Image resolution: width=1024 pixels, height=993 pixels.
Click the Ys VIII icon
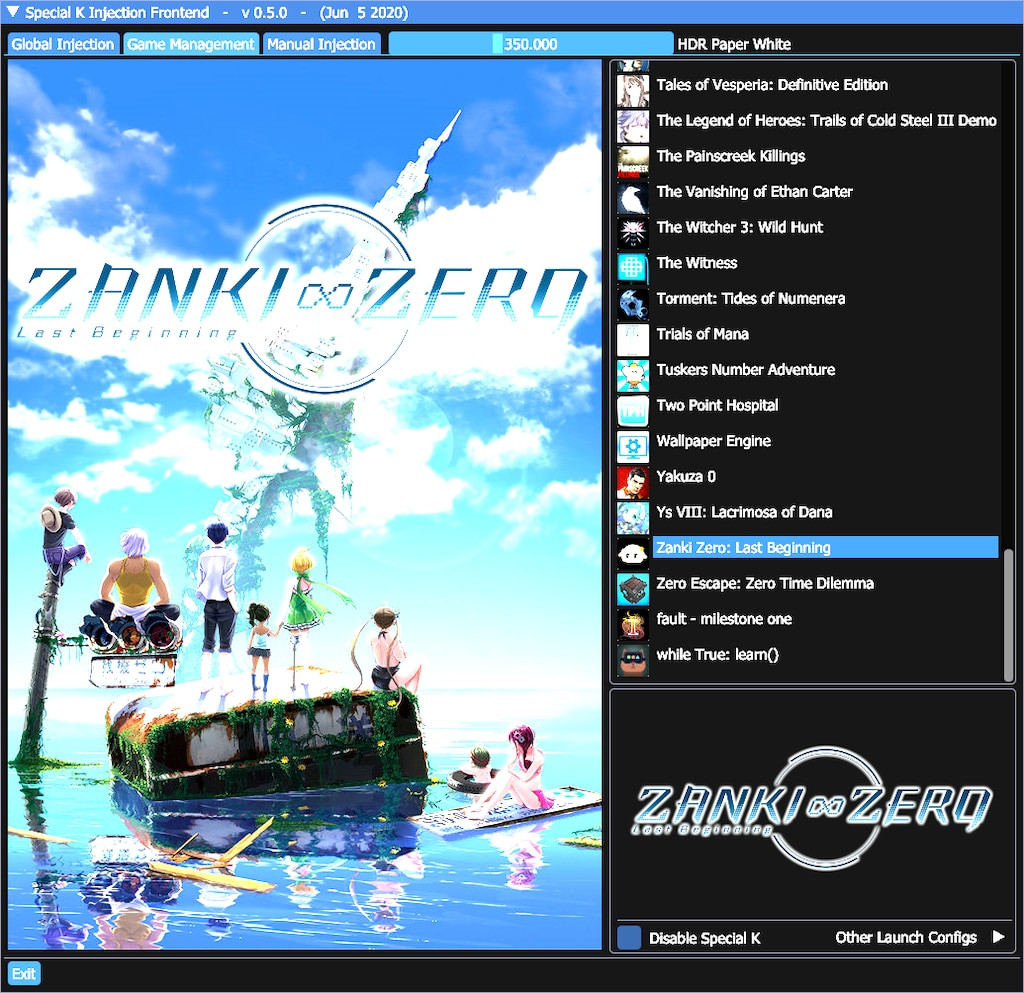[633, 517]
